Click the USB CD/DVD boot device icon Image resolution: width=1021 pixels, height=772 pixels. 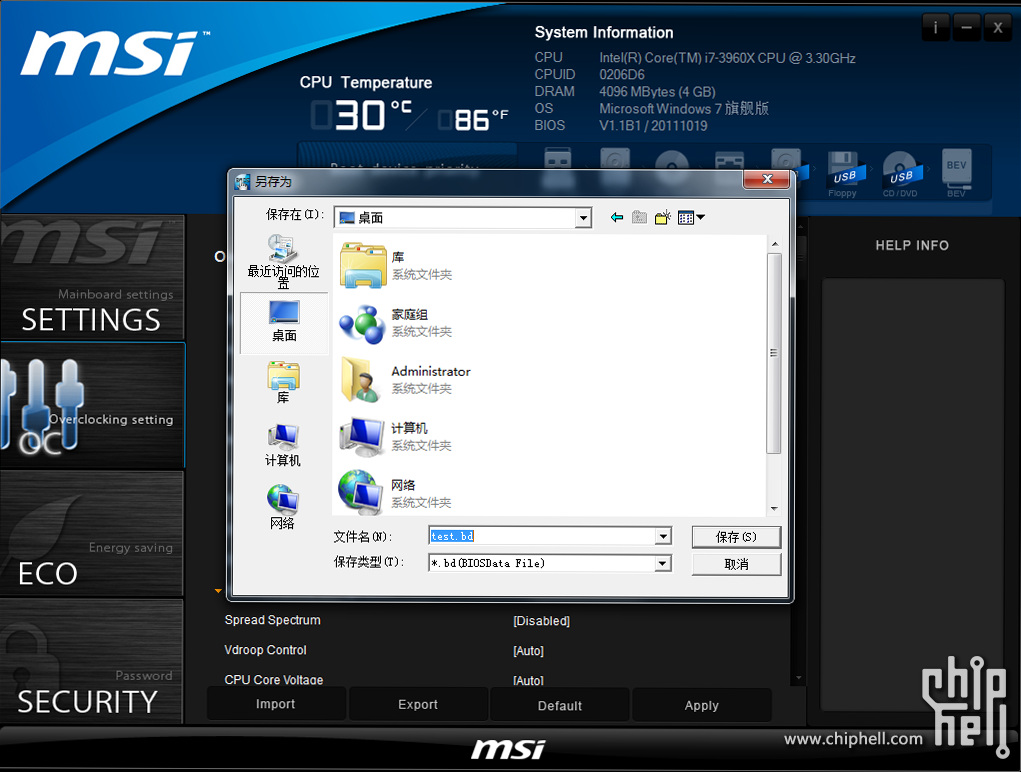tap(901, 174)
